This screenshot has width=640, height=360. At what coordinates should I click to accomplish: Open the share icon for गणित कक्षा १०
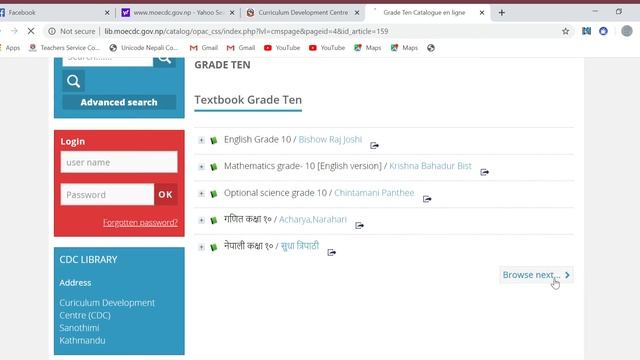point(359,225)
